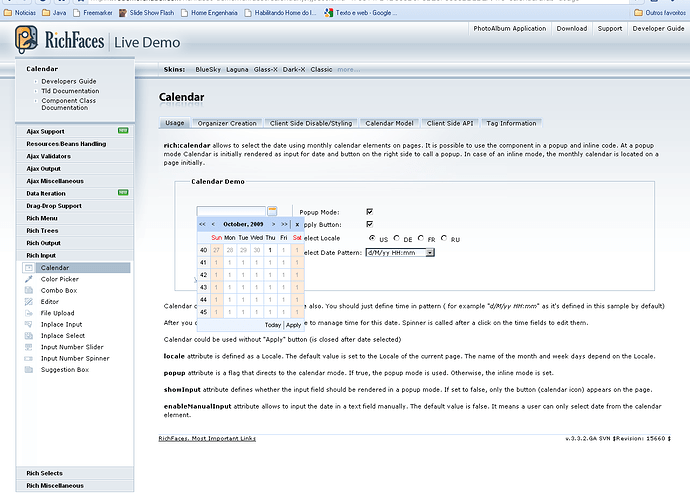Expand the Ajax Validators group
Screen dimensions: 690x500
point(75,156)
